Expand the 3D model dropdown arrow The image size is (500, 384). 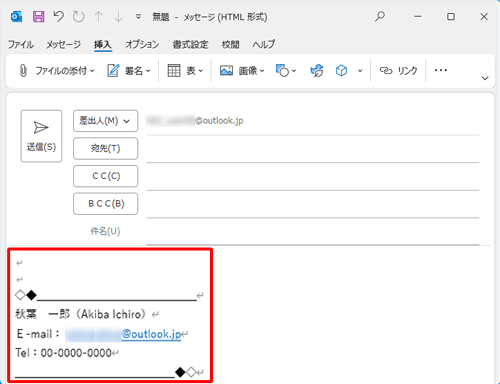tap(360, 71)
